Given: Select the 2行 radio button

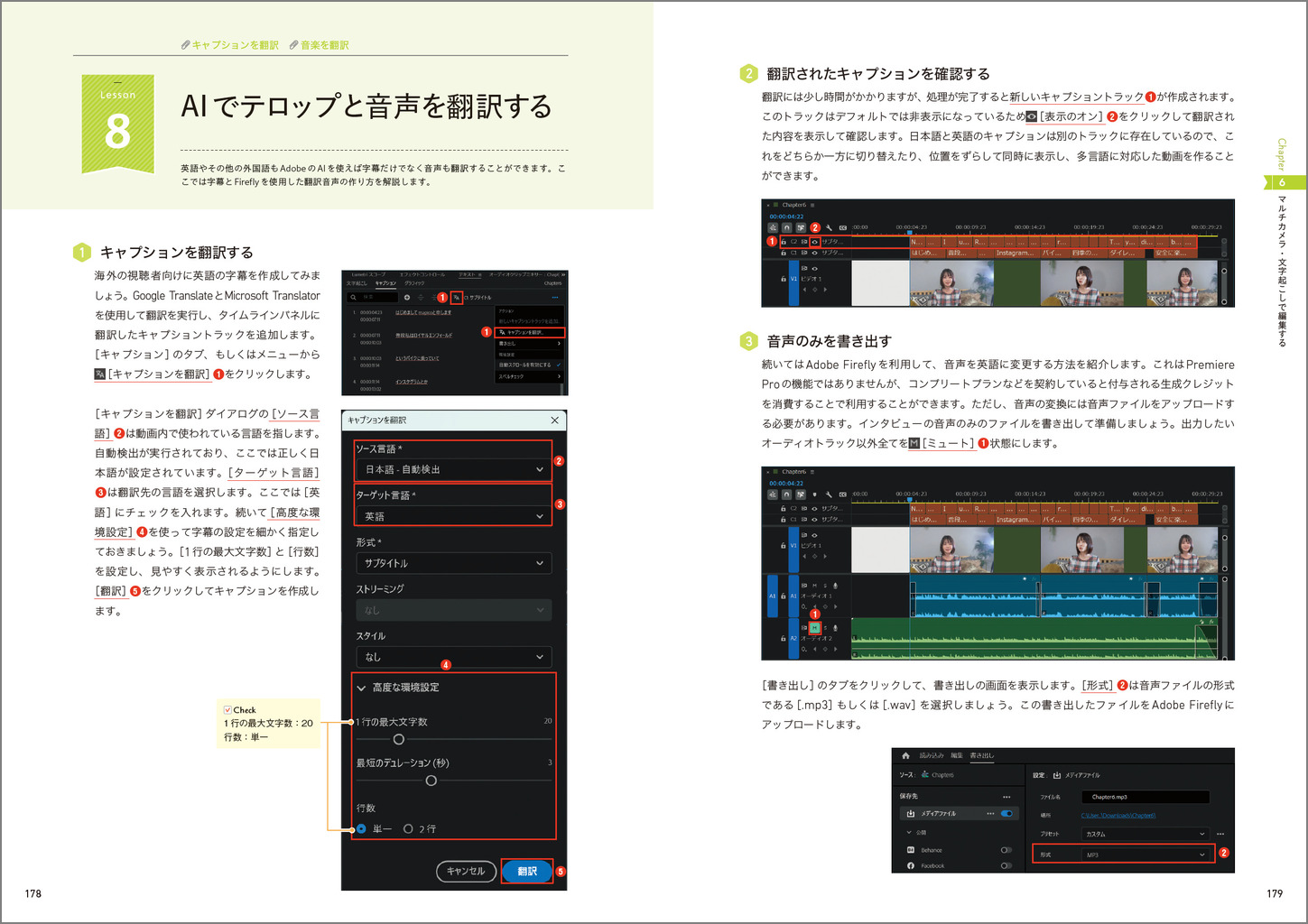Looking at the screenshot, I should [409, 828].
